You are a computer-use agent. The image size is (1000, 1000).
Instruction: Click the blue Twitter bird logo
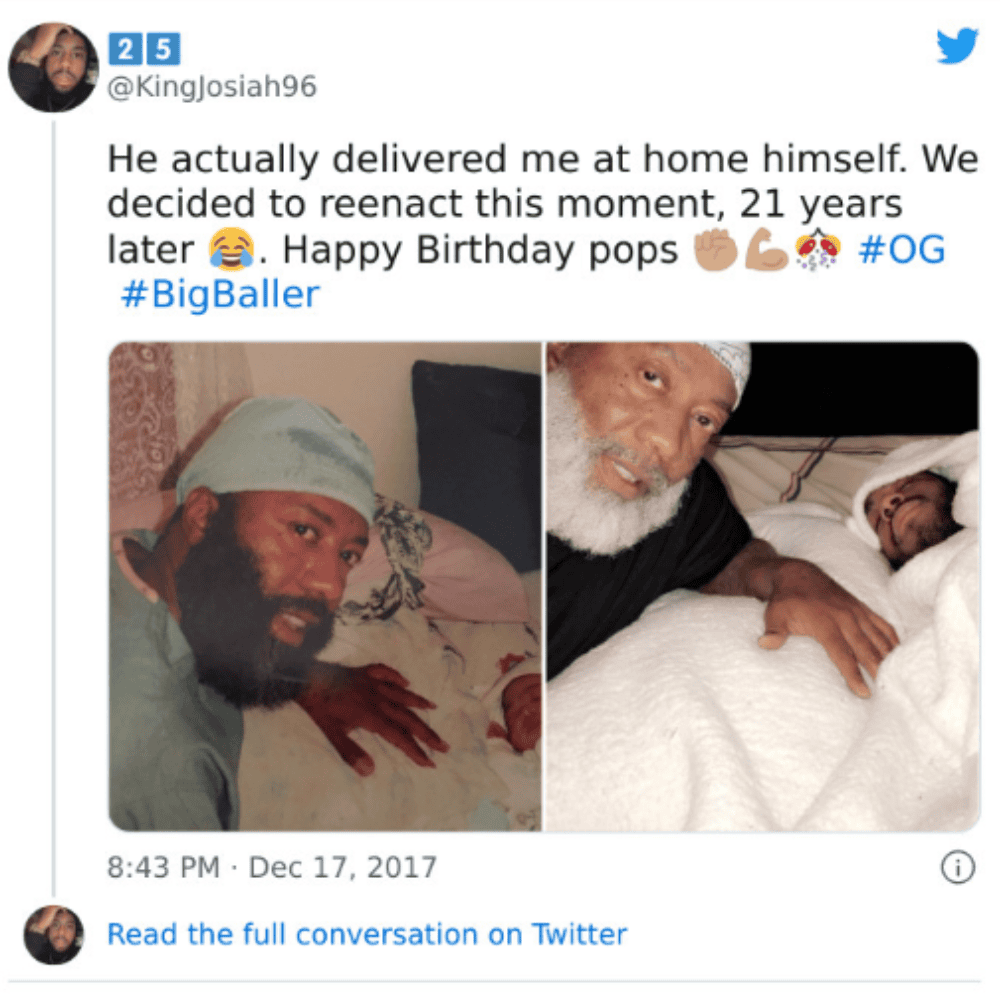pyautogui.click(x=957, y=45)
